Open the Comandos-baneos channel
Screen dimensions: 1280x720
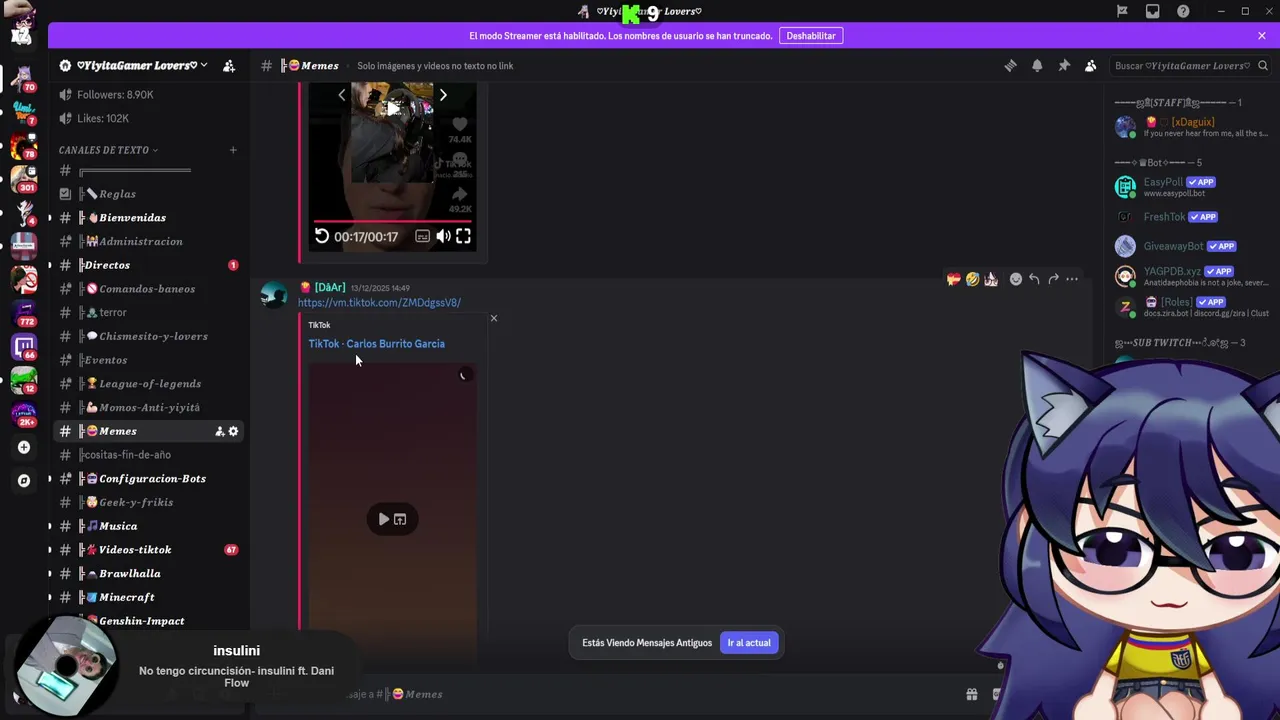[147, 289]
